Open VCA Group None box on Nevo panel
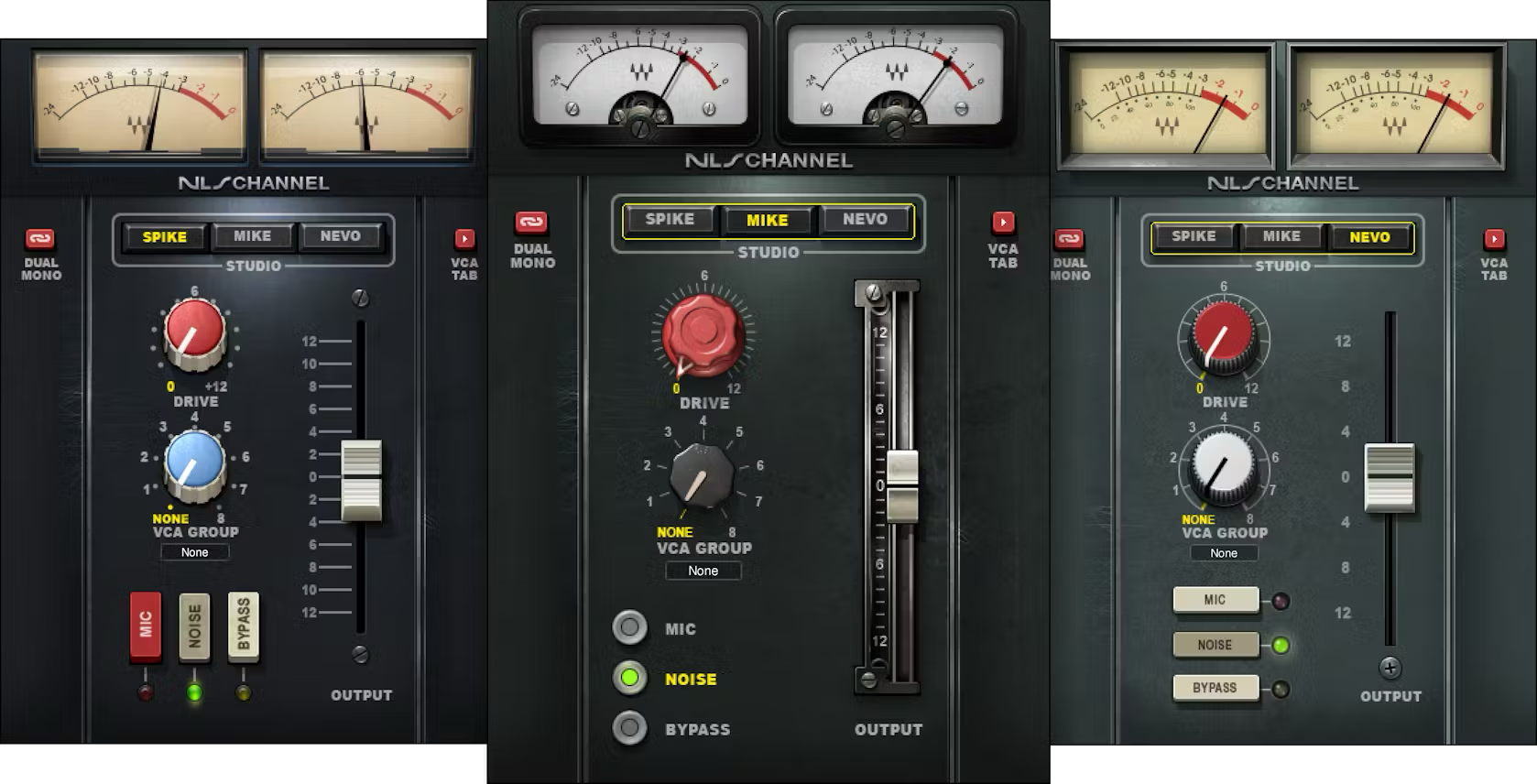1537x784 pixels. click(1224, 553)
